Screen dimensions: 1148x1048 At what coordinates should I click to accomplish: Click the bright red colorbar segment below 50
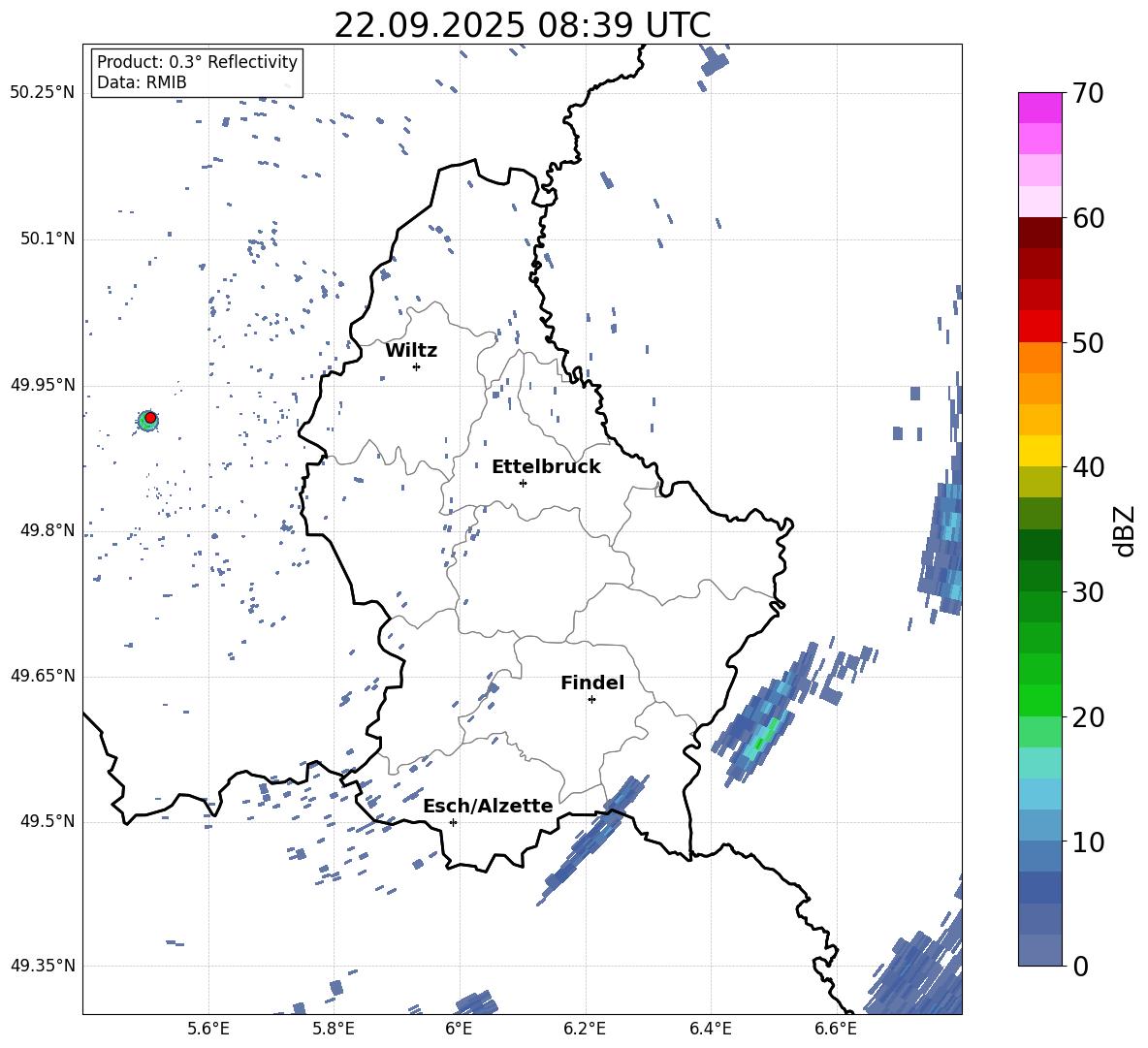coord(1039,327)
